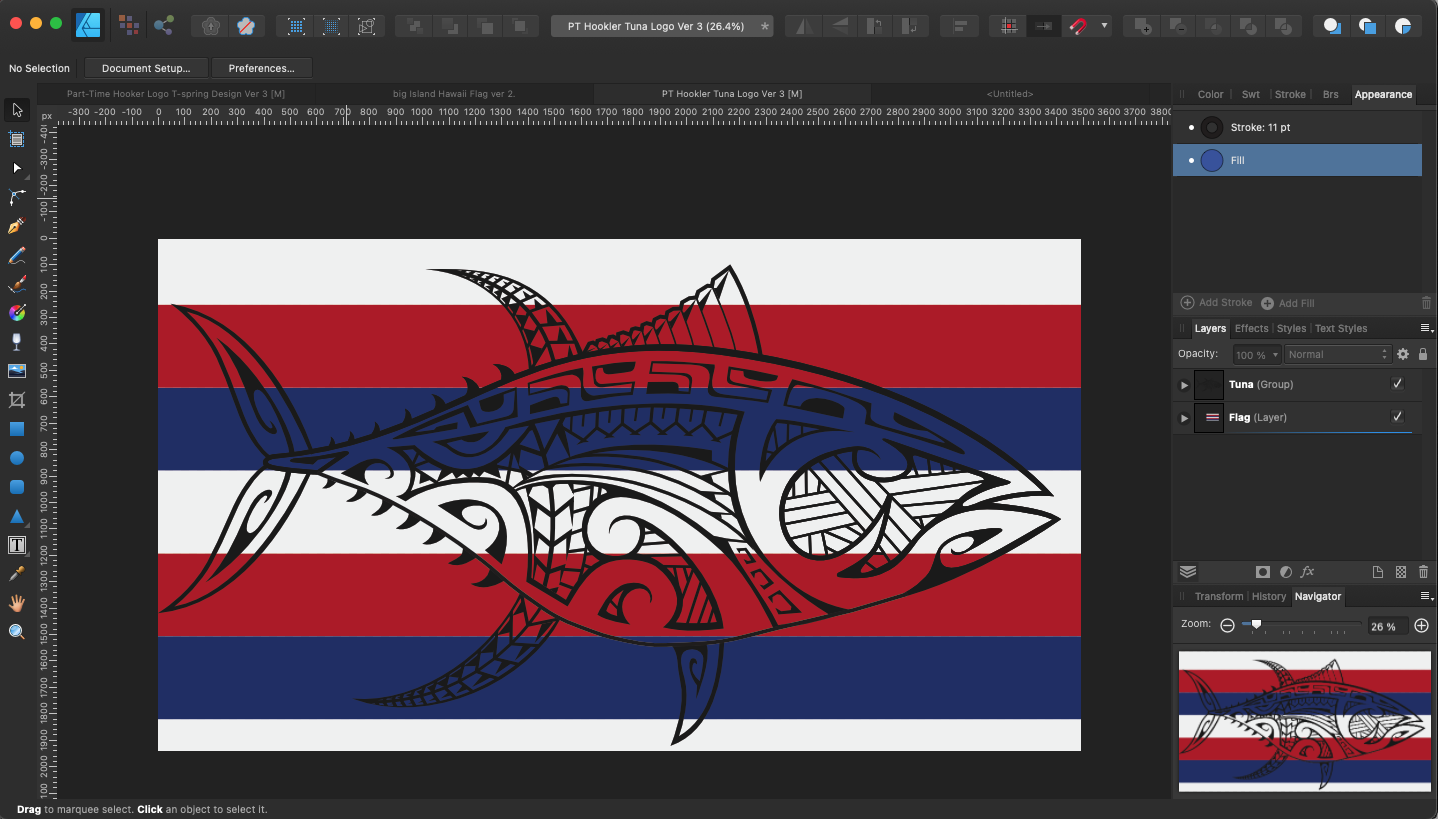Select the Vector Crop tool
1438x819 pixels.
(17, 400)
